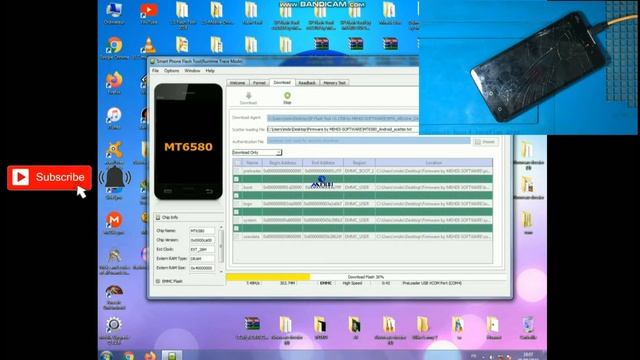Screen dimensions: 640x360
Task: Click the Flash Tool taskbar button
Action: coord(172,356)
